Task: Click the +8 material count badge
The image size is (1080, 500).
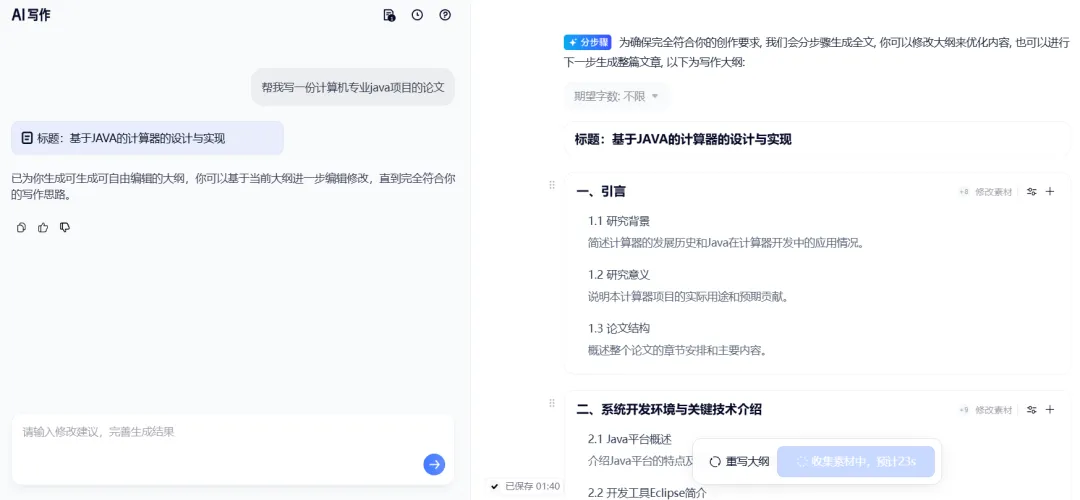Action: click(x=964, y=192)
